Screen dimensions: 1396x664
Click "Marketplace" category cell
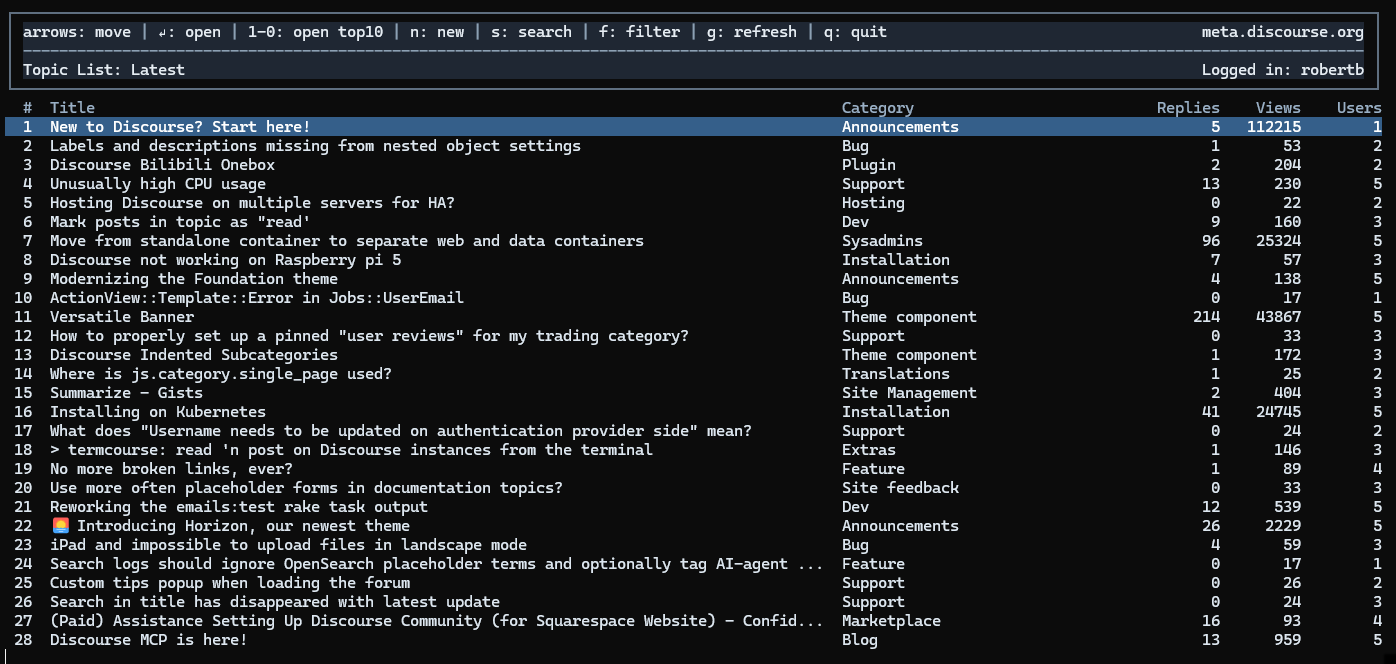[x=891, y=621]
